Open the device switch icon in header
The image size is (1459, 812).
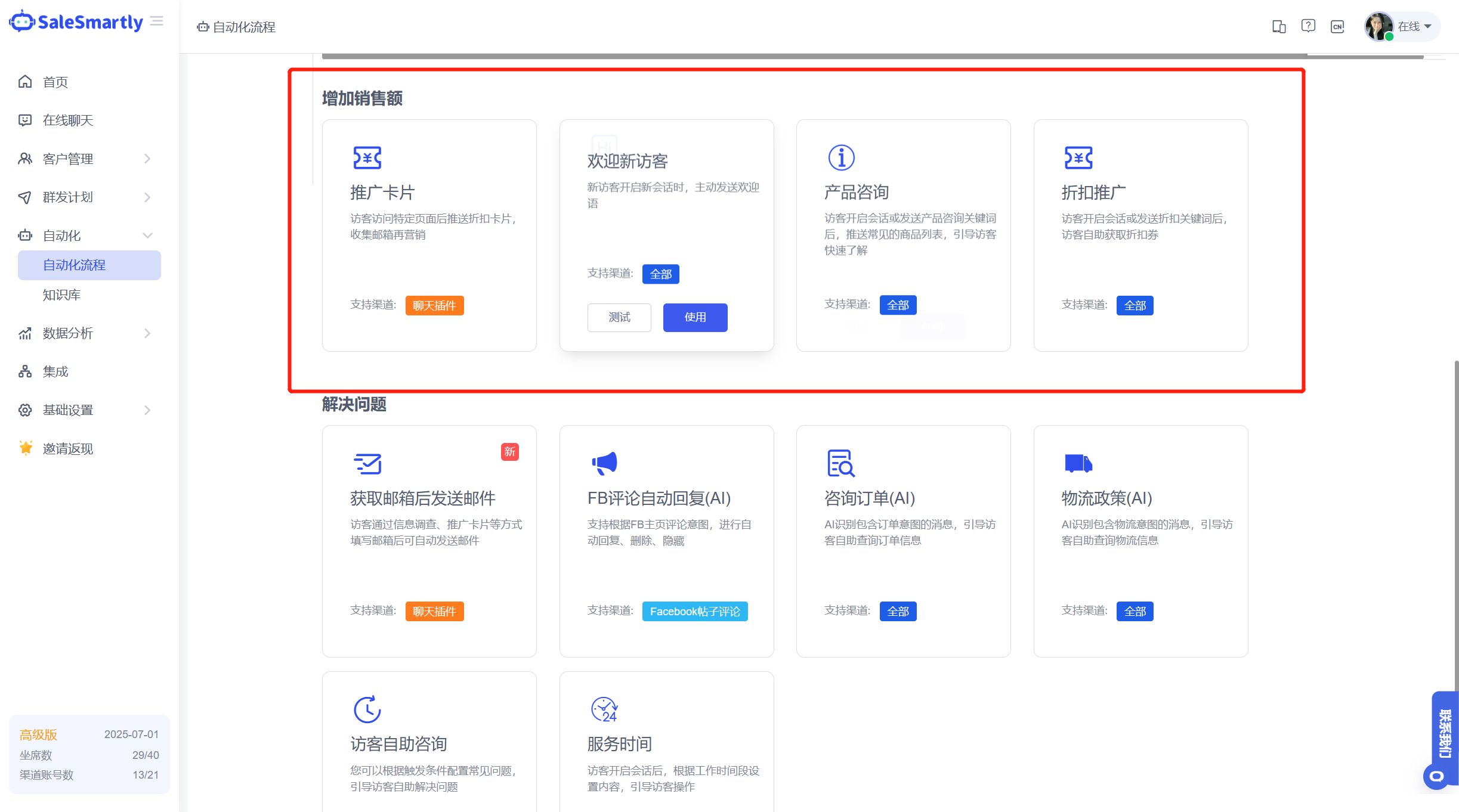[x=1278, y=26]
